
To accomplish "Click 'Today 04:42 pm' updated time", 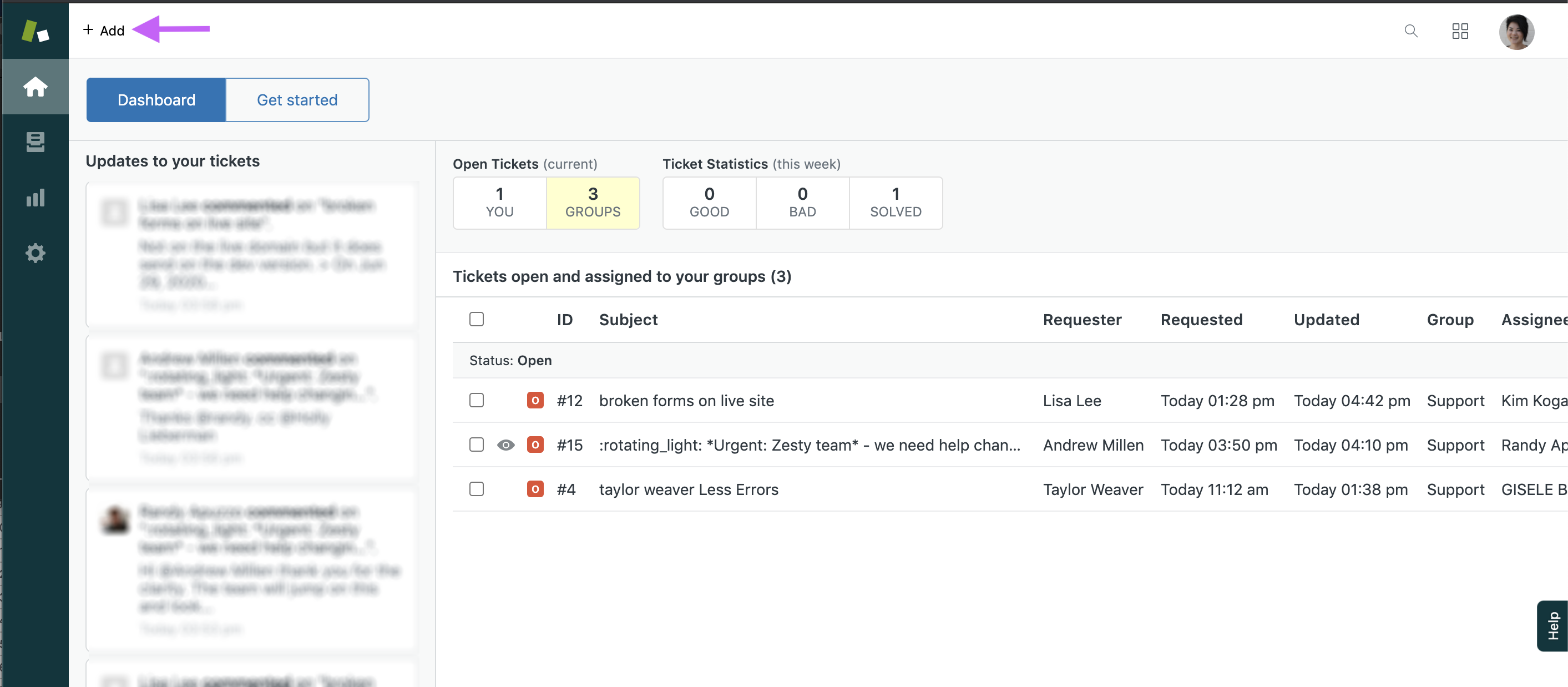I will (x=1351, y=401).
